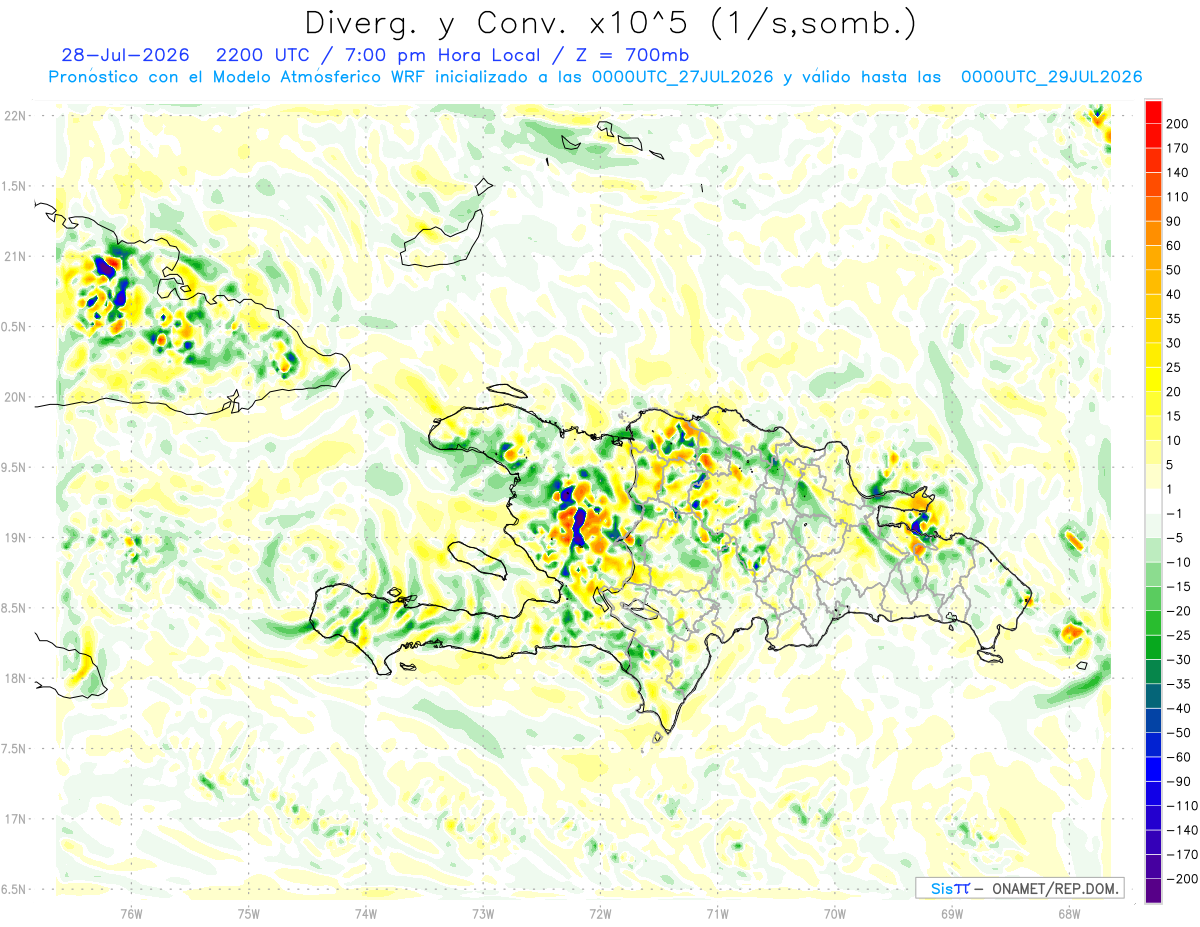Click the '20N' latitude label

click(14, 397)
